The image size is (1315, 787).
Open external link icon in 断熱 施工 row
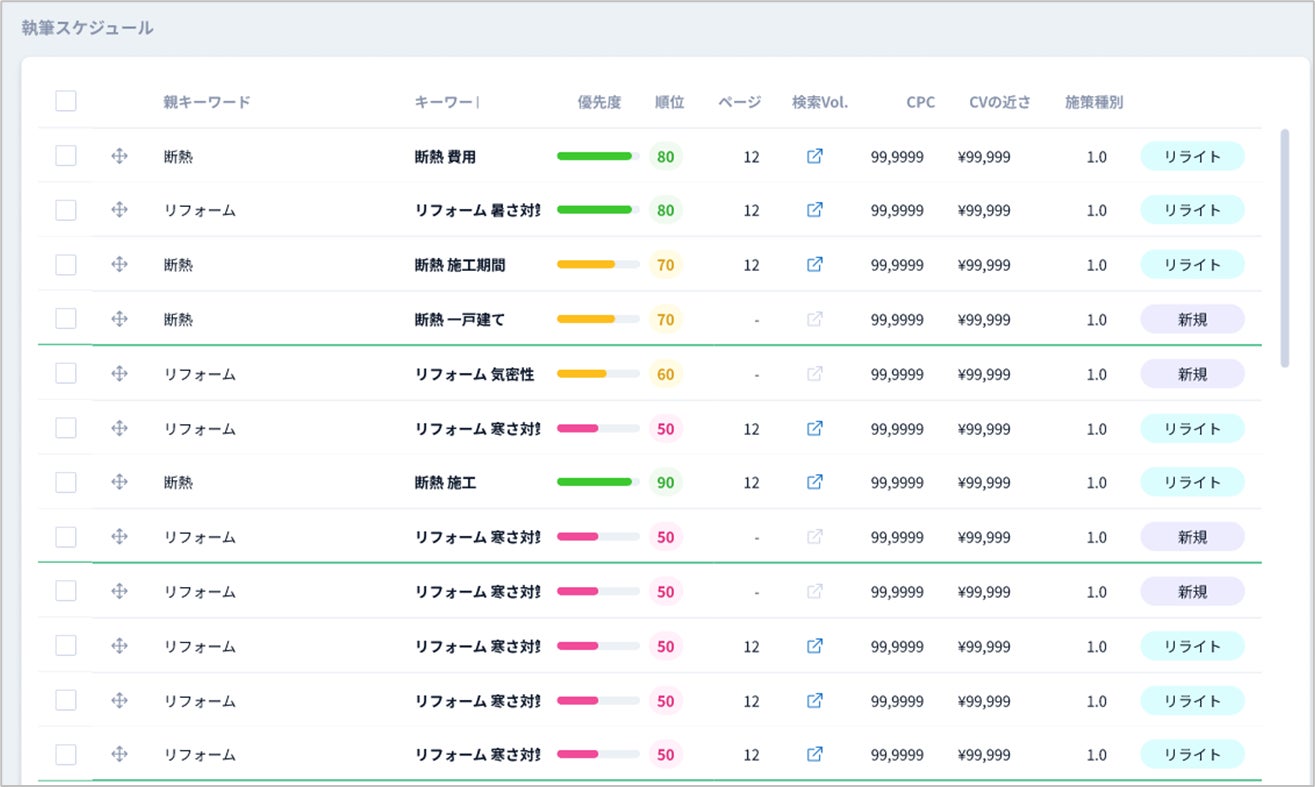coord(815,482)
